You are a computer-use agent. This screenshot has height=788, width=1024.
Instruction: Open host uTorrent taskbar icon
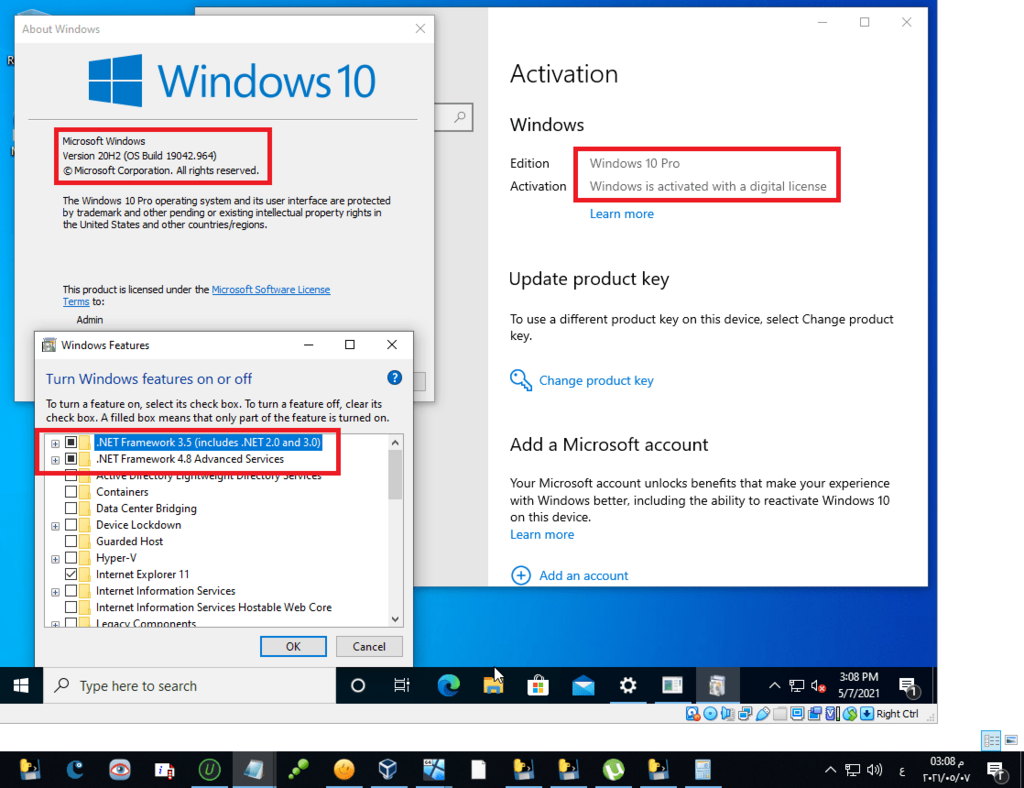pos(613,770)
